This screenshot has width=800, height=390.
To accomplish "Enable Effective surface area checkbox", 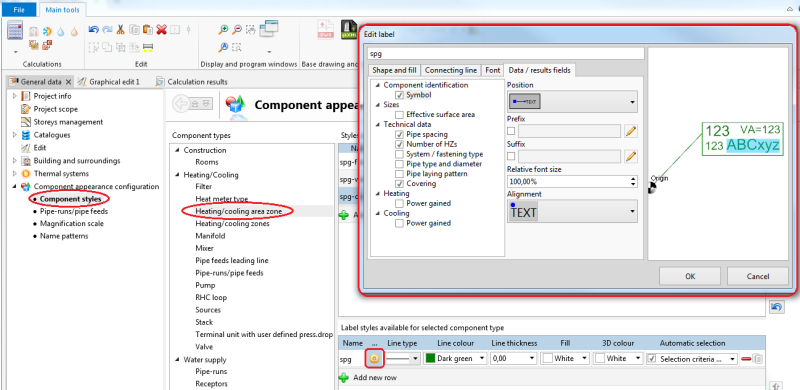I will click(399, 114).
